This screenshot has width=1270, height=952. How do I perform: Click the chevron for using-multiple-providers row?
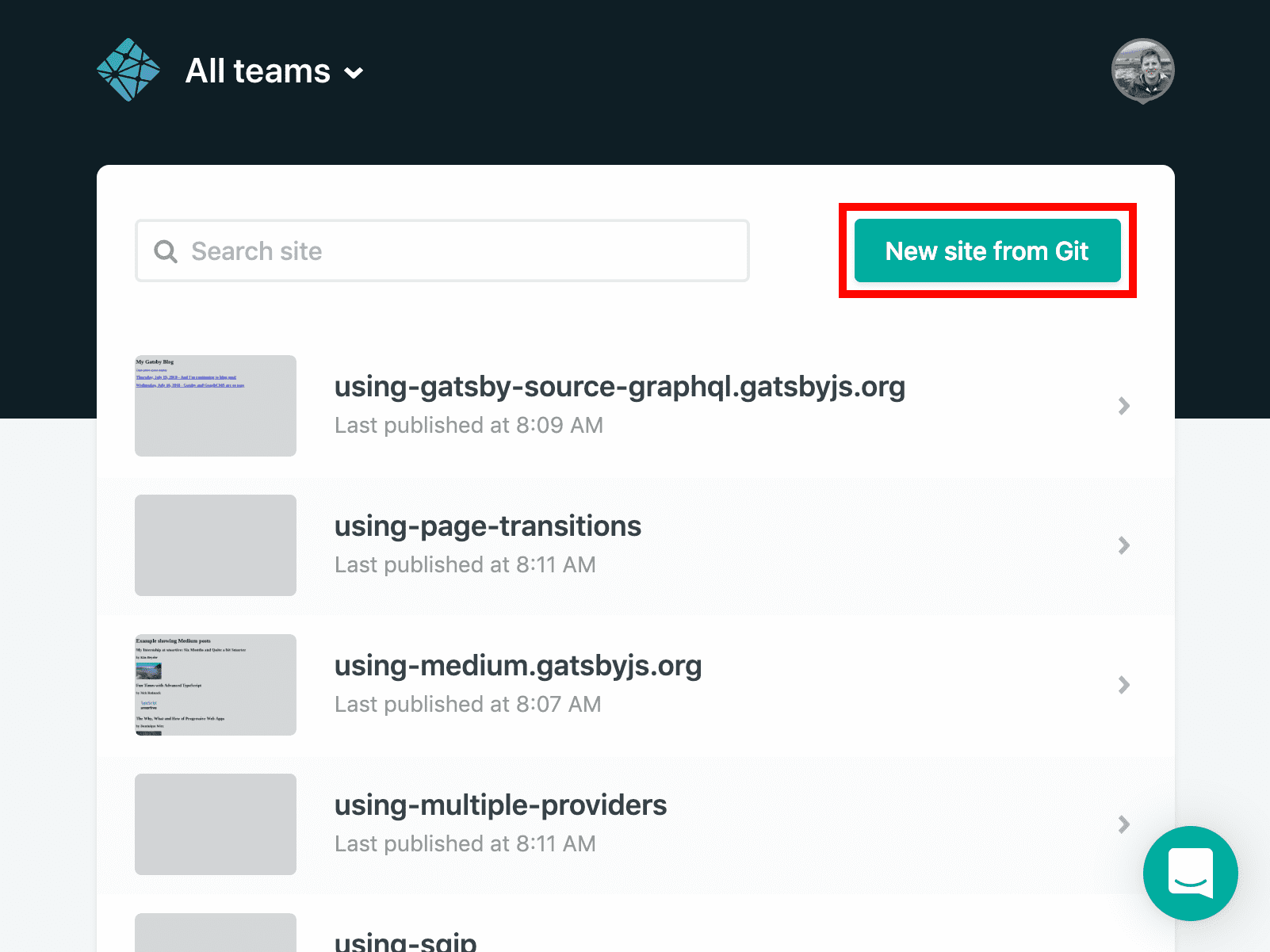point(1123,824)
